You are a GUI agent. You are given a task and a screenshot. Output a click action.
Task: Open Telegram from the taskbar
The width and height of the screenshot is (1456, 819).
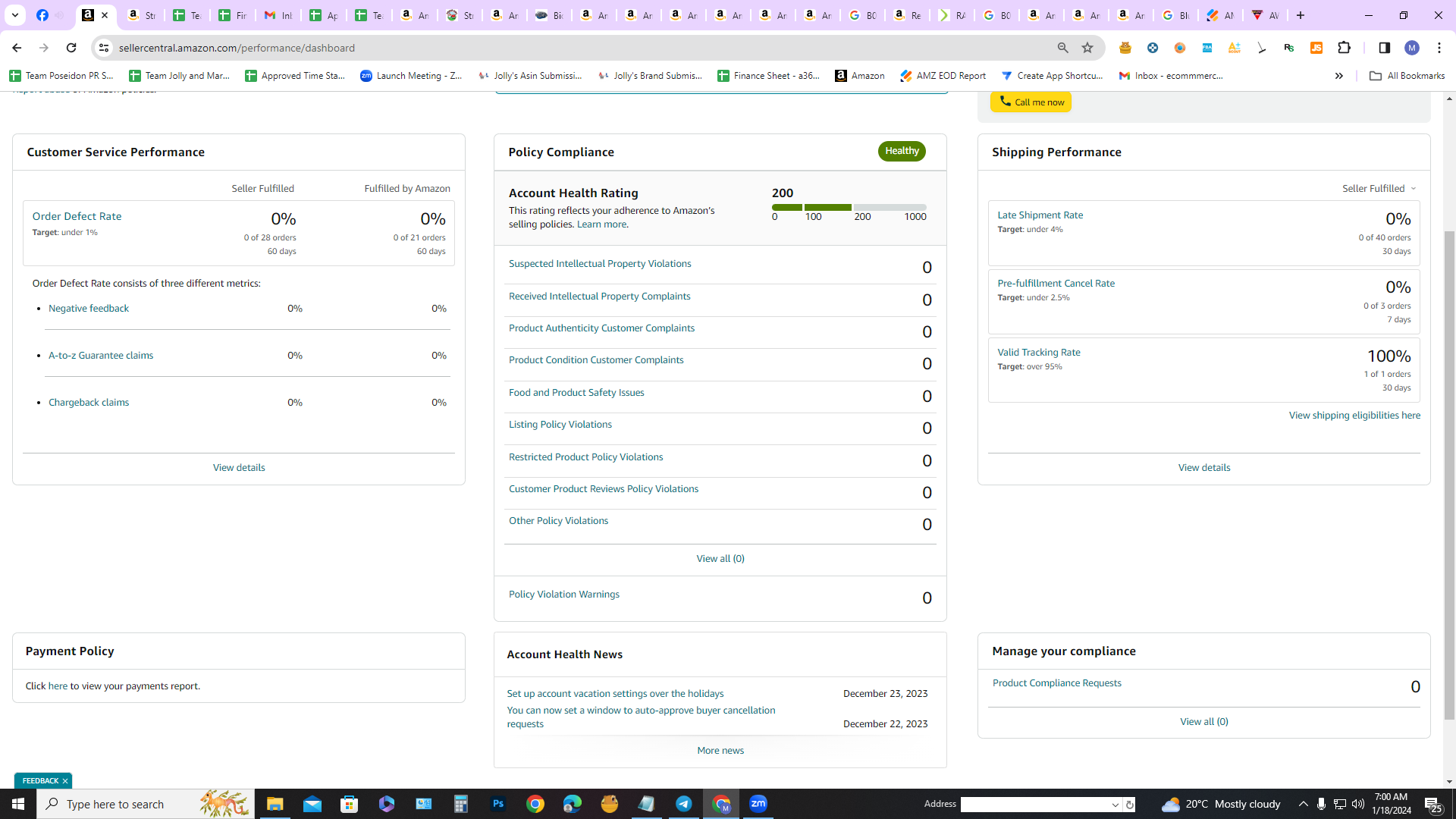[x=684, y=804]
